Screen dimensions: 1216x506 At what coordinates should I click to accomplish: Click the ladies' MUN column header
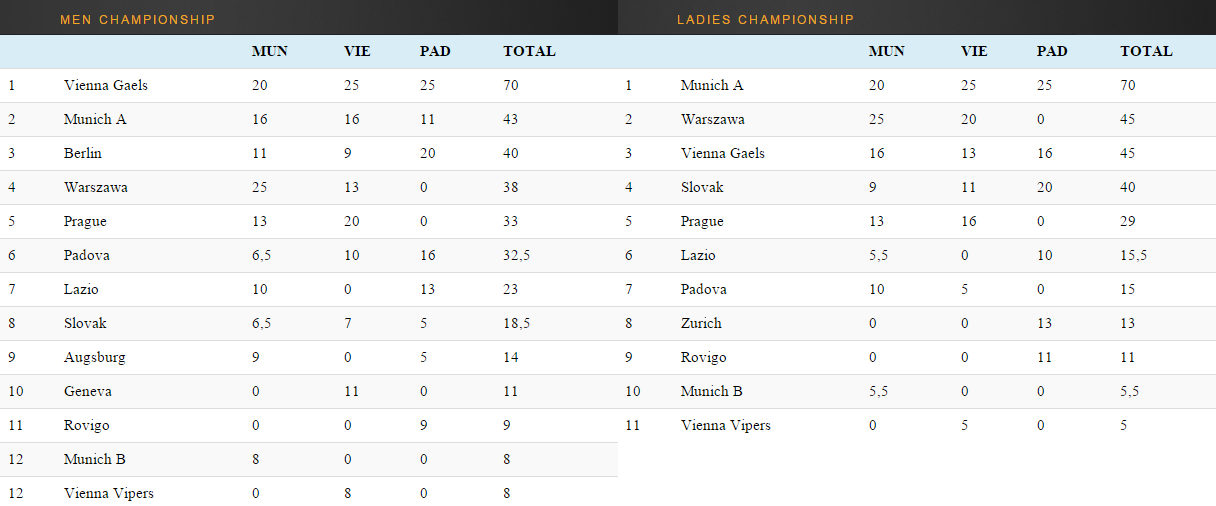[x=886, y=51]
